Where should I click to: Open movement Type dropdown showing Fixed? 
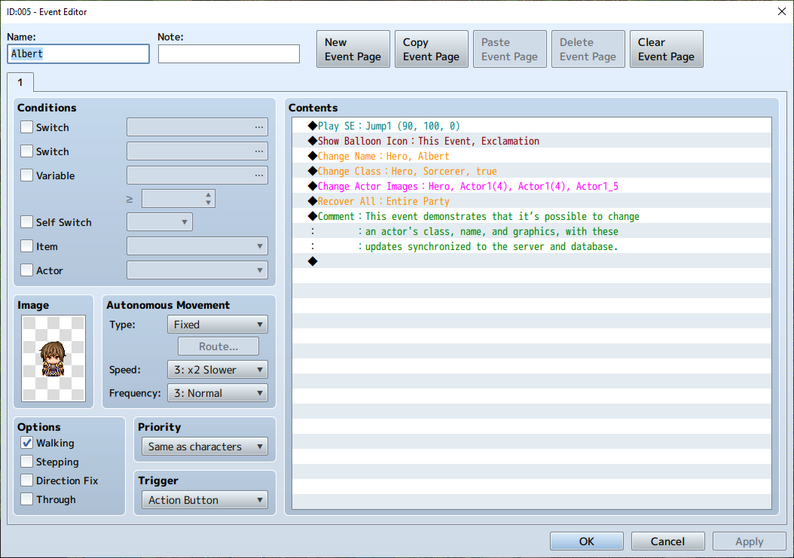217,325
